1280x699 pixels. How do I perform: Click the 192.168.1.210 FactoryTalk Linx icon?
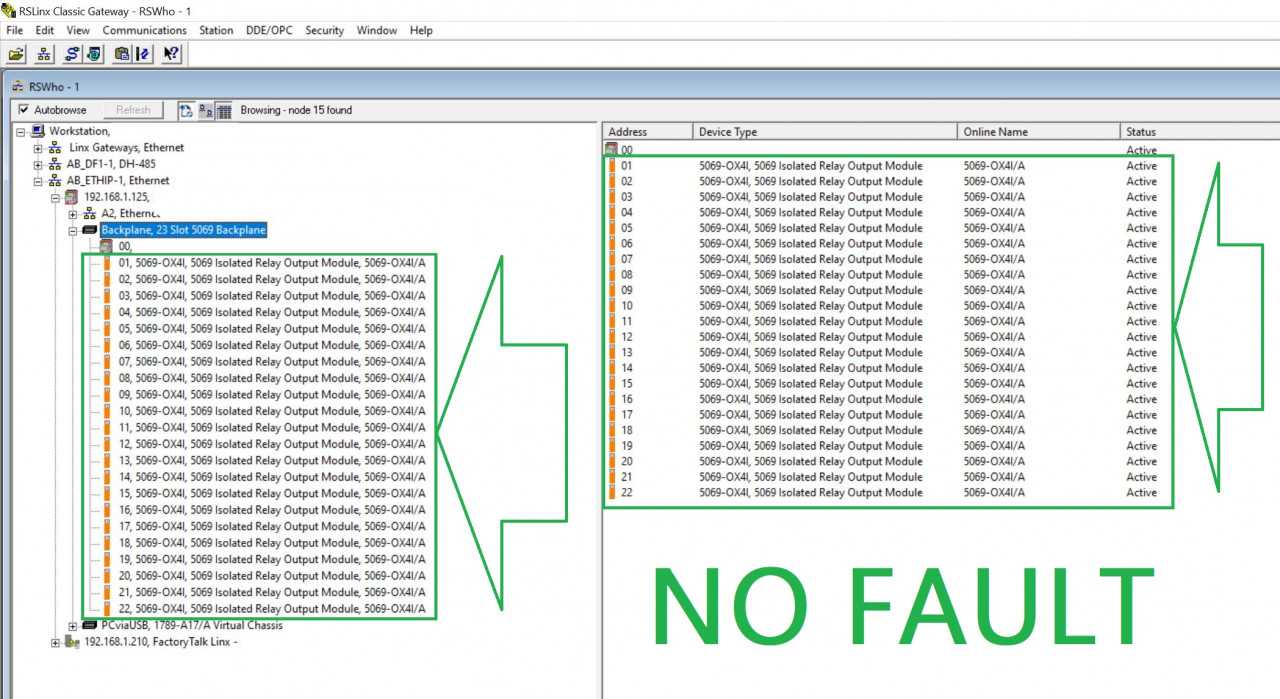coord(72,642)
